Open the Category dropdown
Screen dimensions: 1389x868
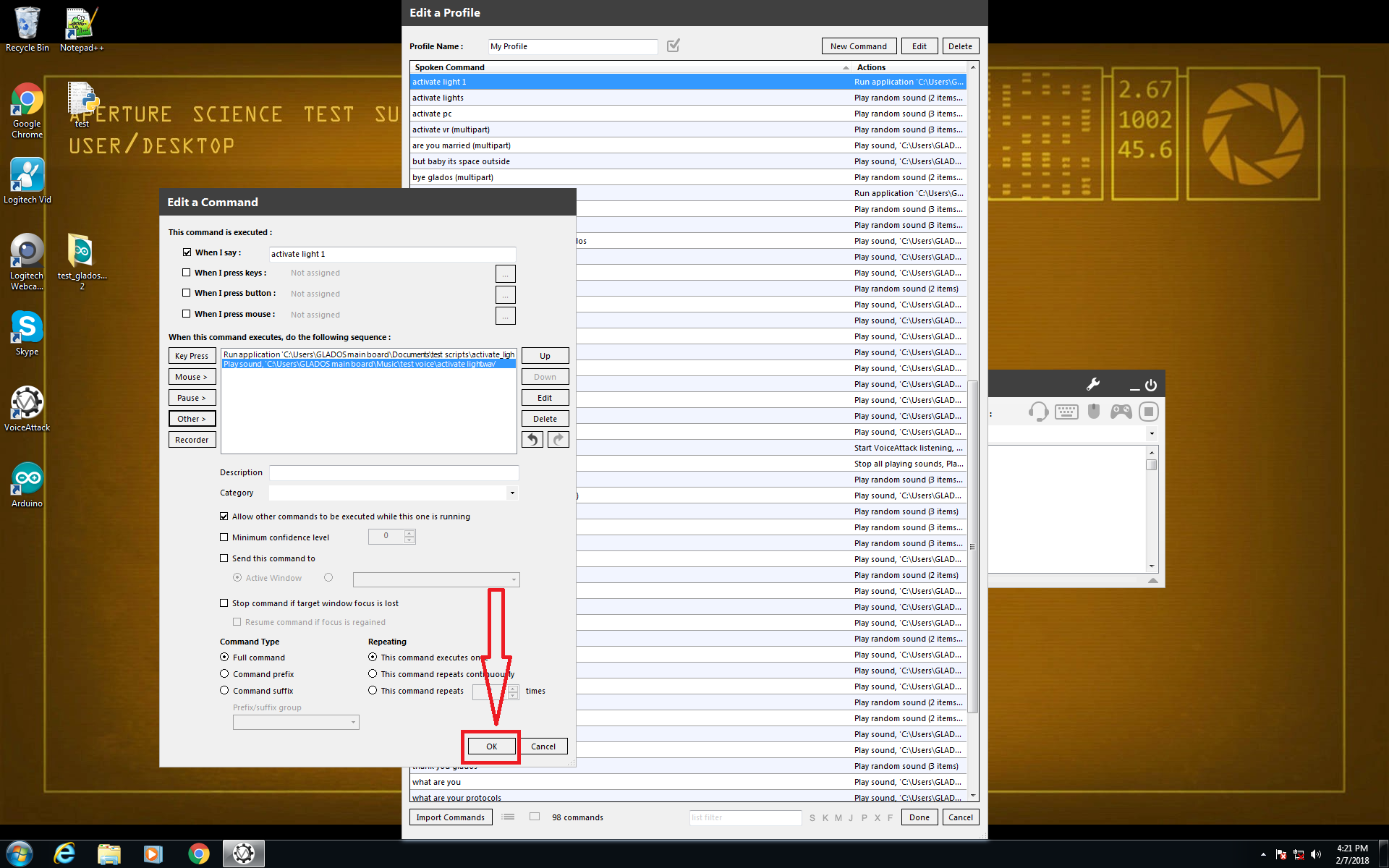pyautogui.click(x=512, y=493)
